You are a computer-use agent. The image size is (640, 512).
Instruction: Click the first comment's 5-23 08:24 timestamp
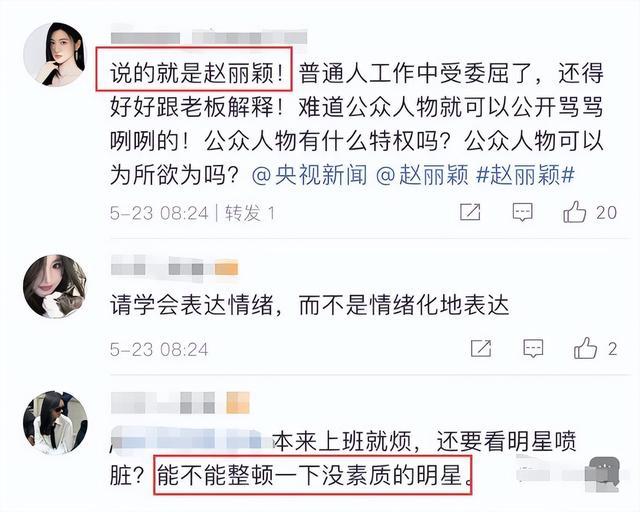point(159,213)
